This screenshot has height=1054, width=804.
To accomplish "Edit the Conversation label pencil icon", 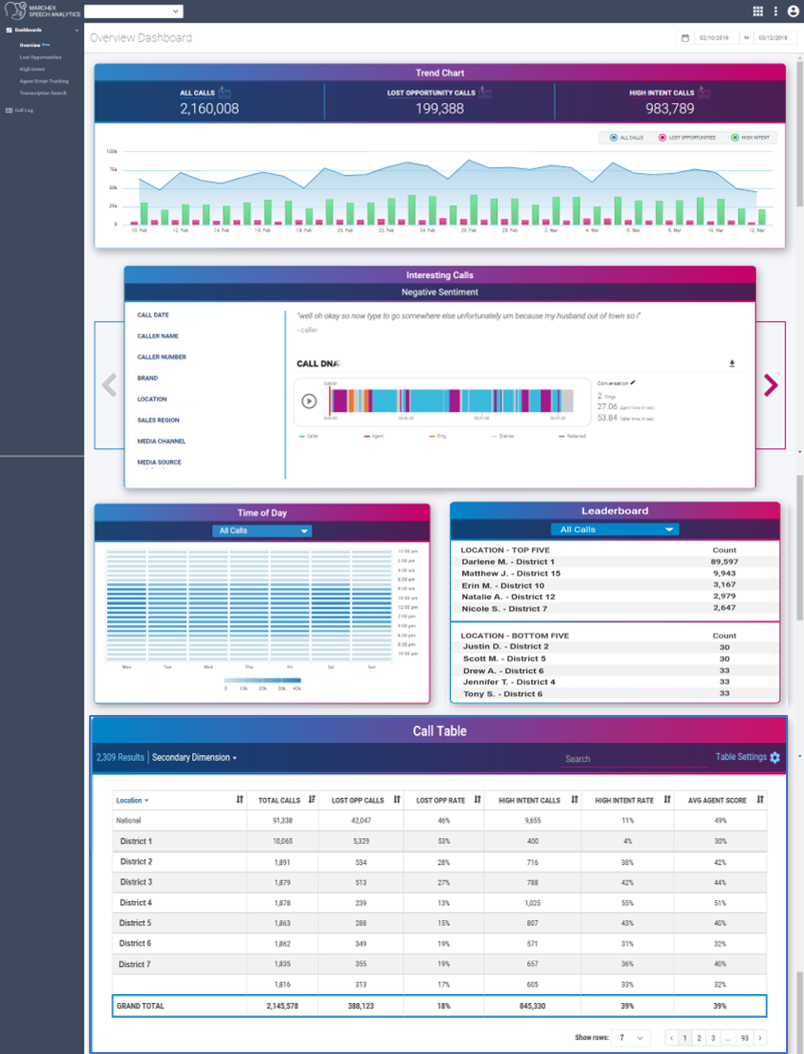I will [633, 382].
